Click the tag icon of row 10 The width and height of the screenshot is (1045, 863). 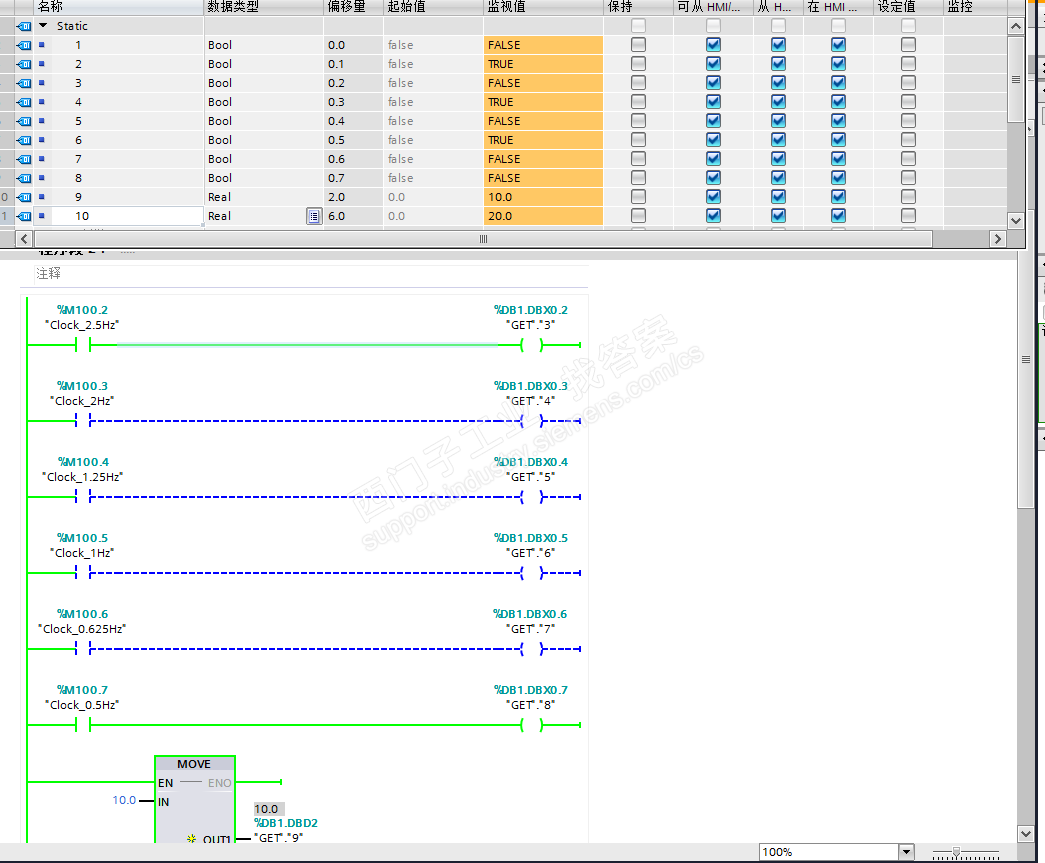click(24, 216)
